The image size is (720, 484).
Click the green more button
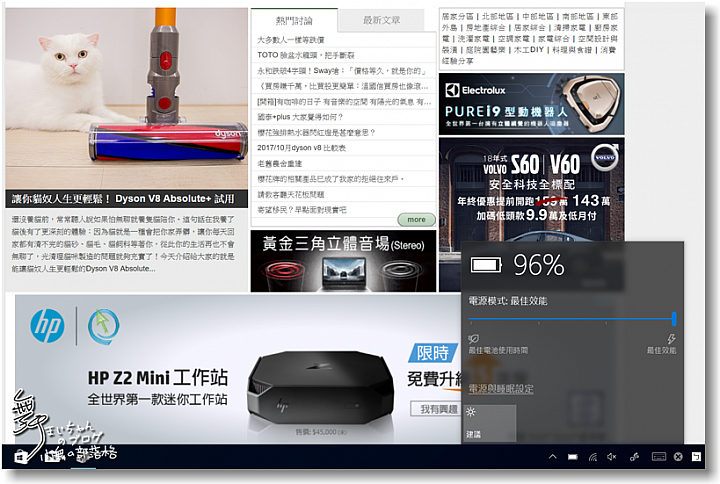416,219
